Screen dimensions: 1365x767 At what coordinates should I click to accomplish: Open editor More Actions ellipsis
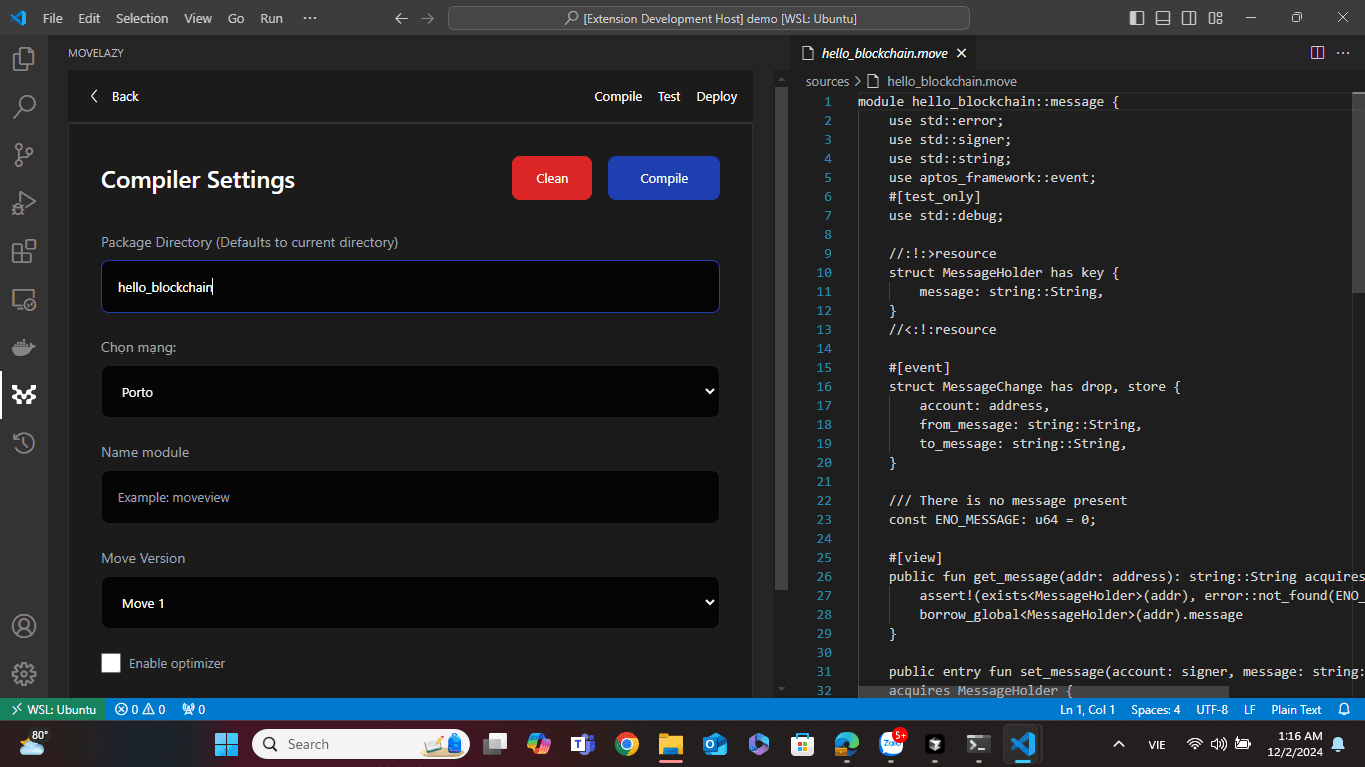point(1344,53)
